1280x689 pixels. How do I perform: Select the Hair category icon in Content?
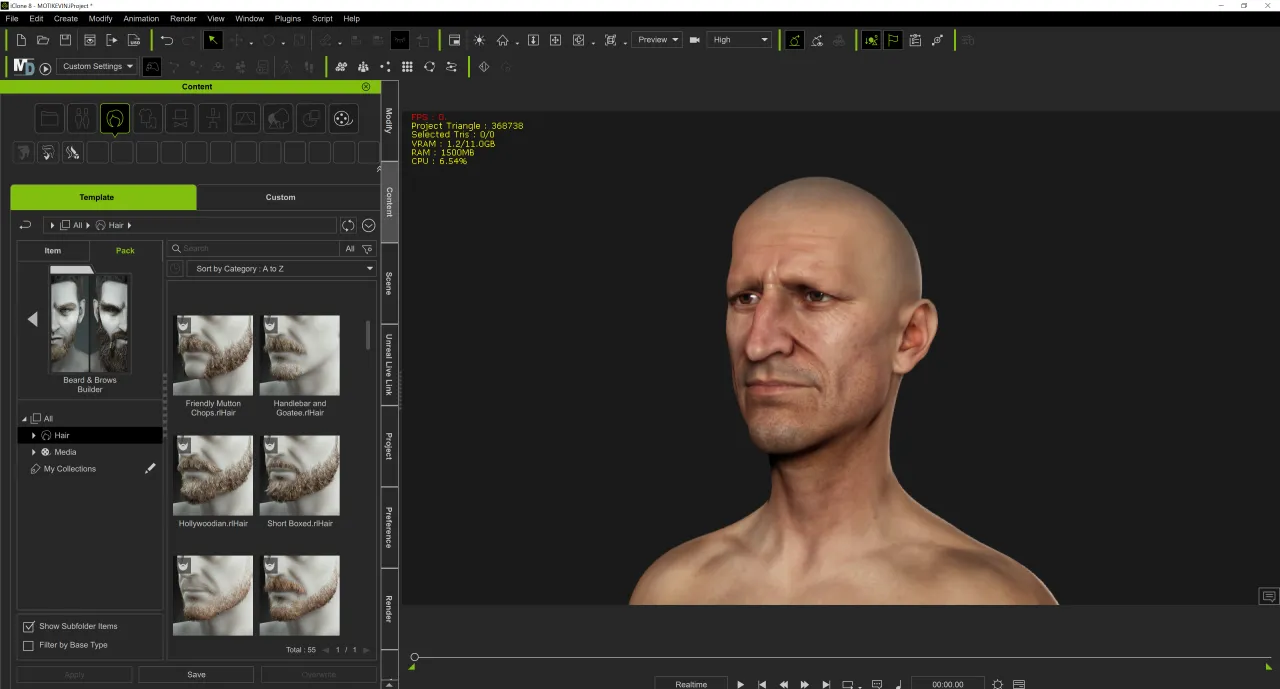[x=115, y=119]
